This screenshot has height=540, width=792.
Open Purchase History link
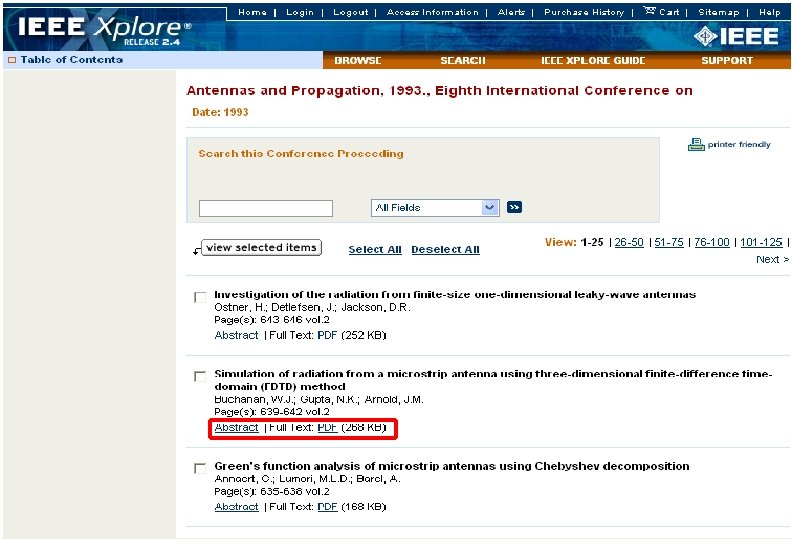(584, 12)
